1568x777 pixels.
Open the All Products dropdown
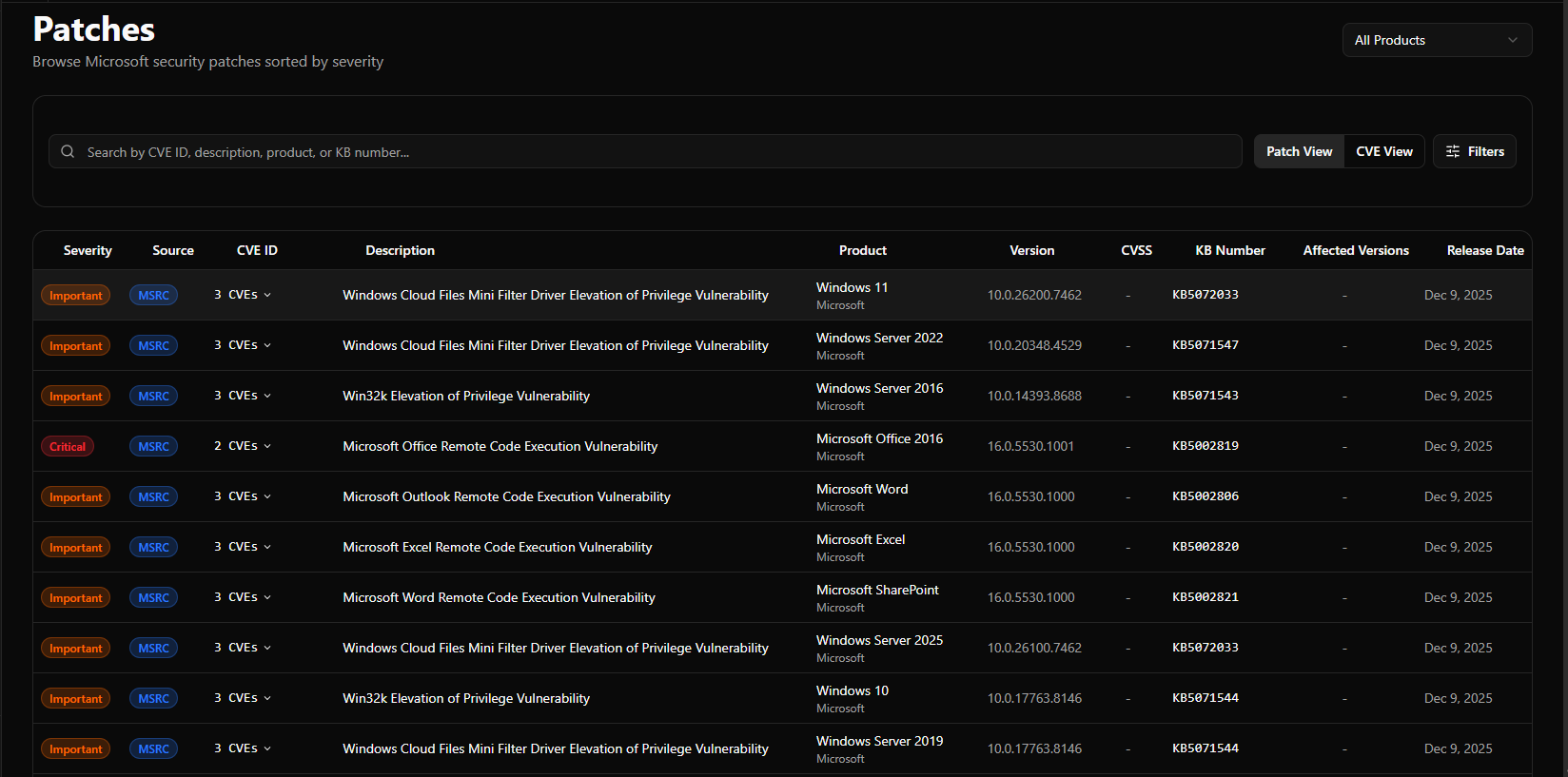1437,40
